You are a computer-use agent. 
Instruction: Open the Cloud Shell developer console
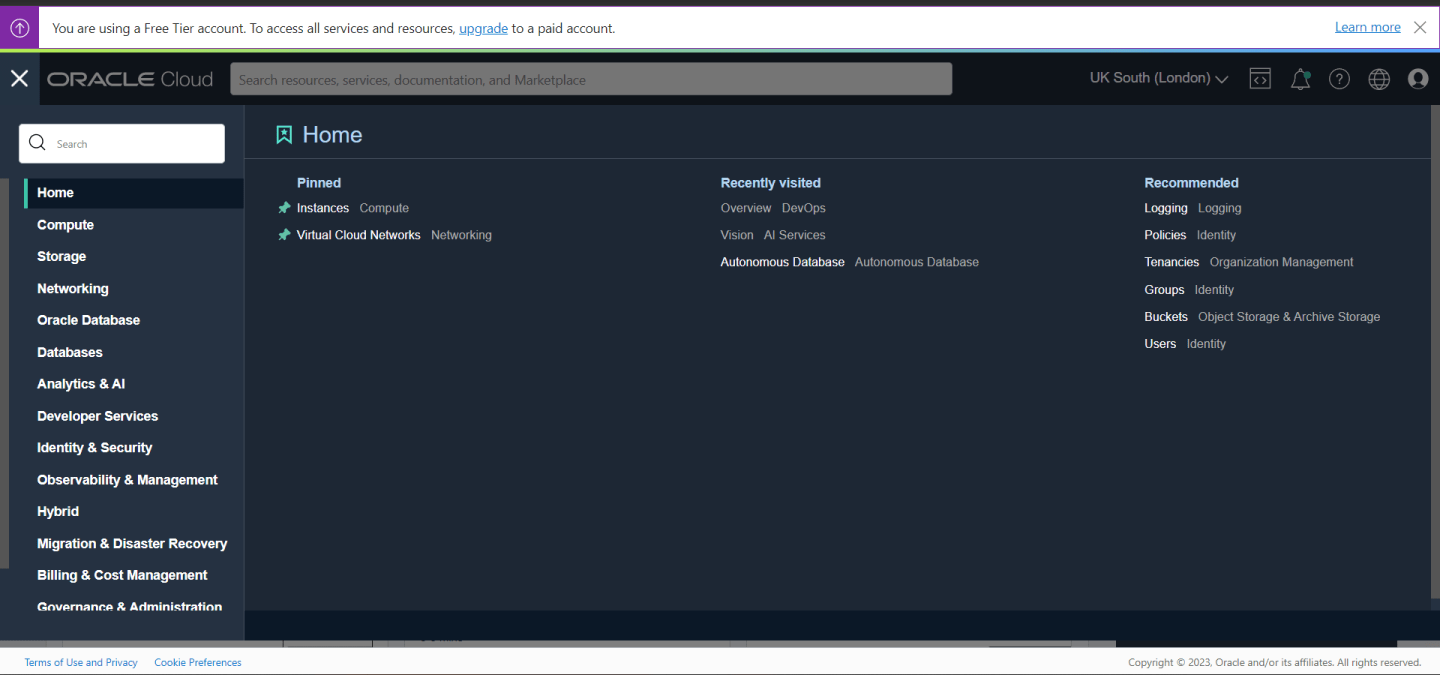tap(1259, 78)
